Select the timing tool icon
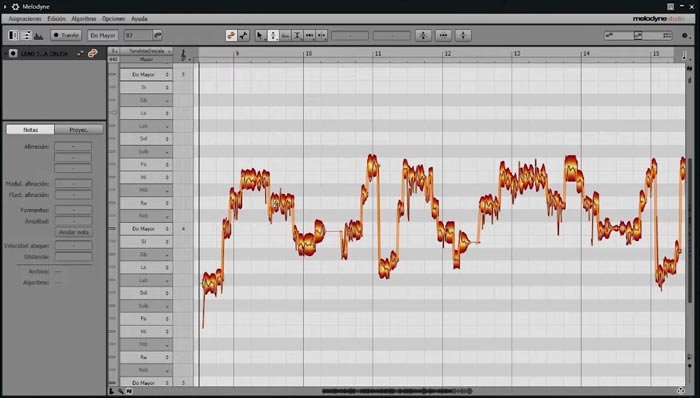The image size is (700, 398). pyautogui.click(x=309, y=35)
